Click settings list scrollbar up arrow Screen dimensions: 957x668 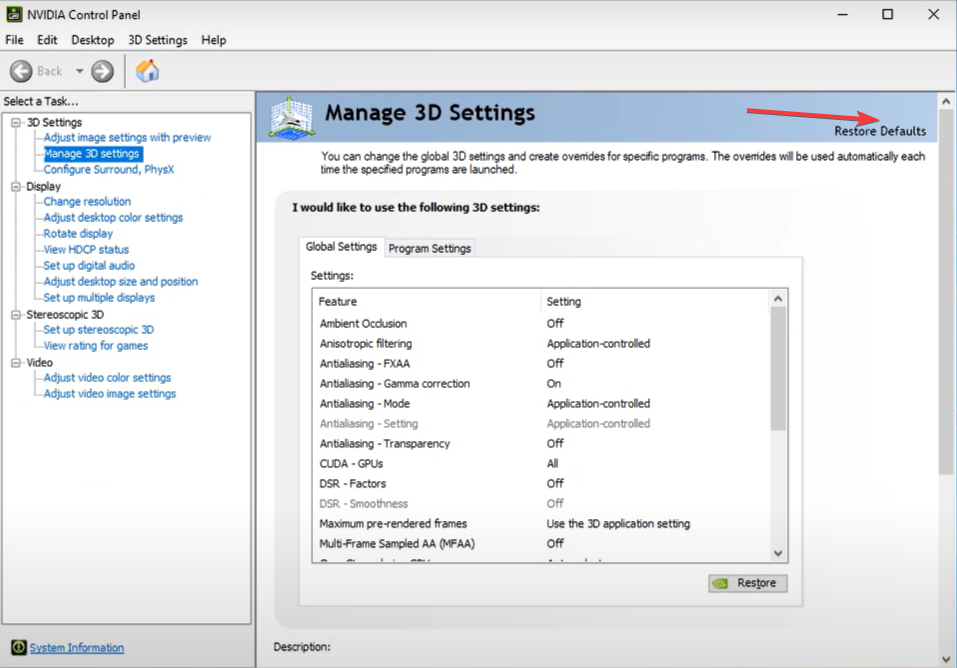(x=778, y=299)
